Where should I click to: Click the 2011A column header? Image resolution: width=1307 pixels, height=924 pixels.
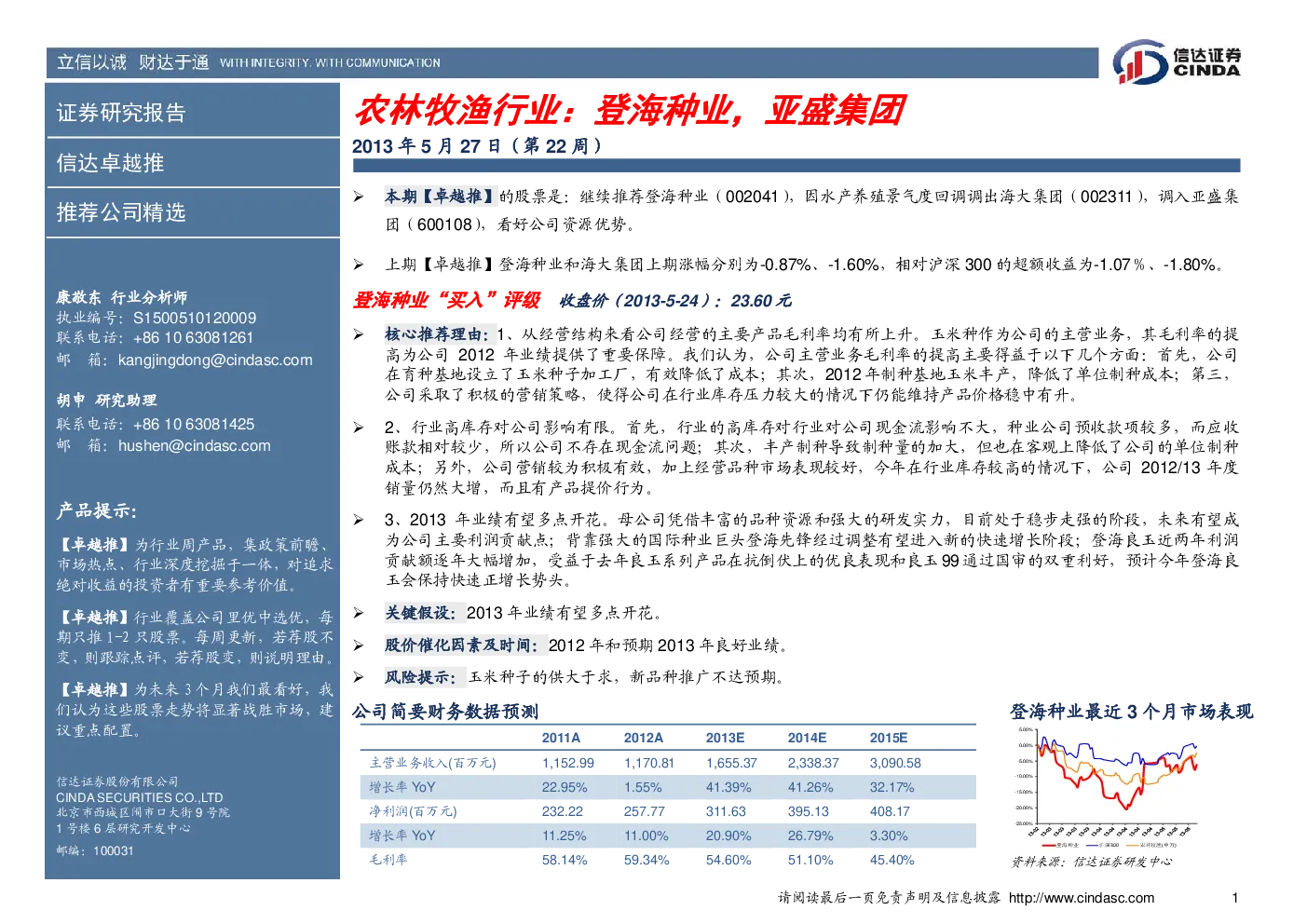(x=561, y=738)
